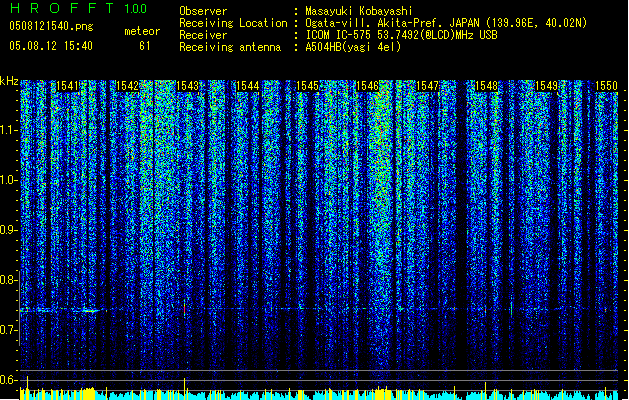Click the meteor label
The image size is (629, 400).
(142, 31)
